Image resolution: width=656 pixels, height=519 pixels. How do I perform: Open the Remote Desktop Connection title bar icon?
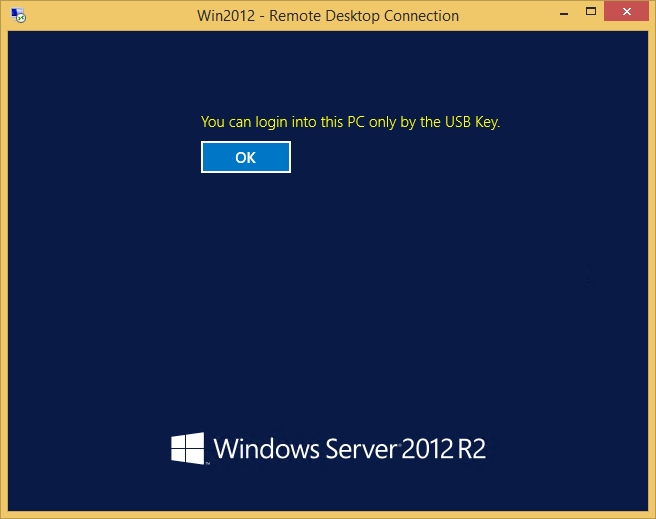pyautogui.click(x=18, y=15)
